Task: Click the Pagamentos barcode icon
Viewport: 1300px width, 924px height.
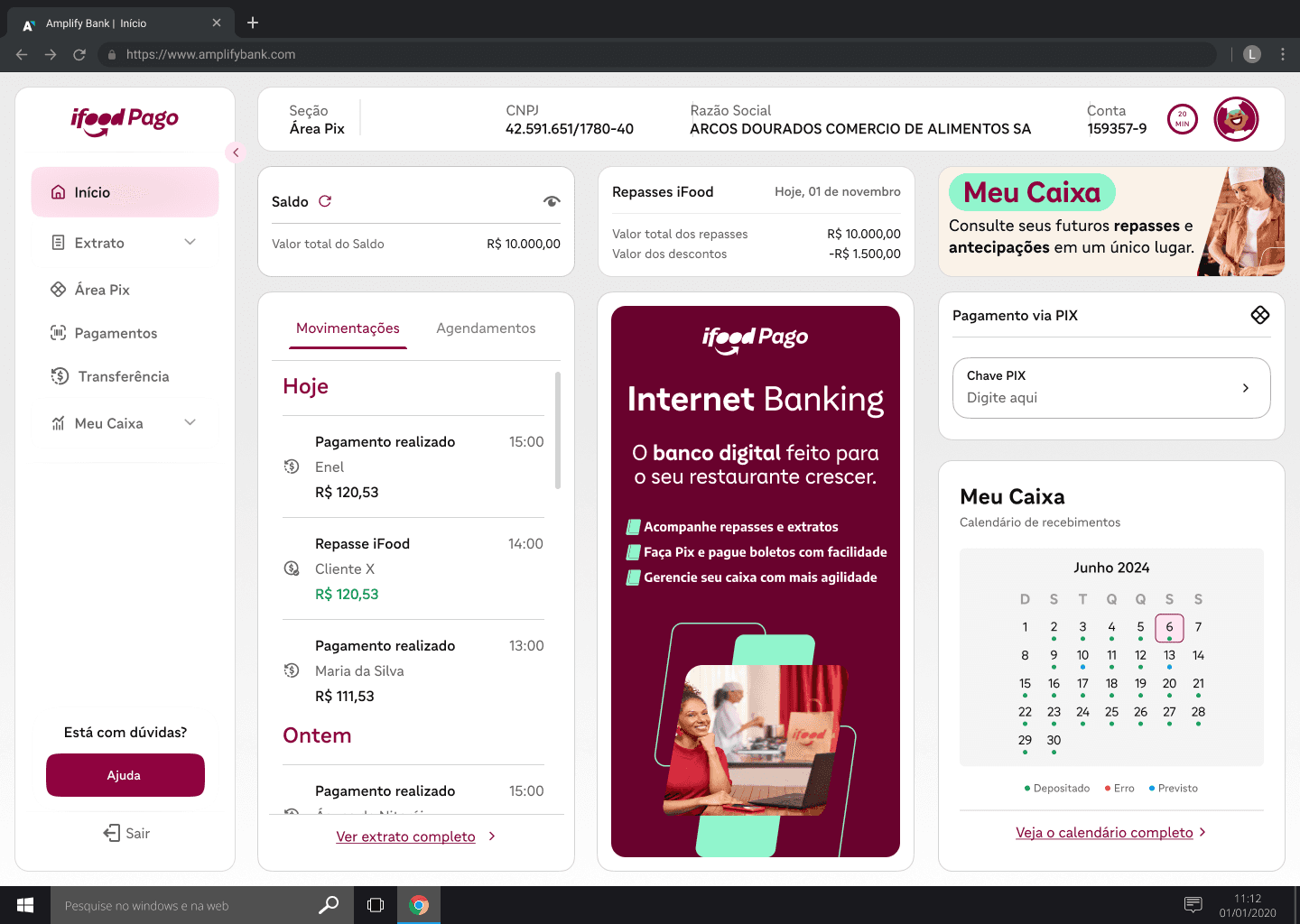Action: pos(58,333)
